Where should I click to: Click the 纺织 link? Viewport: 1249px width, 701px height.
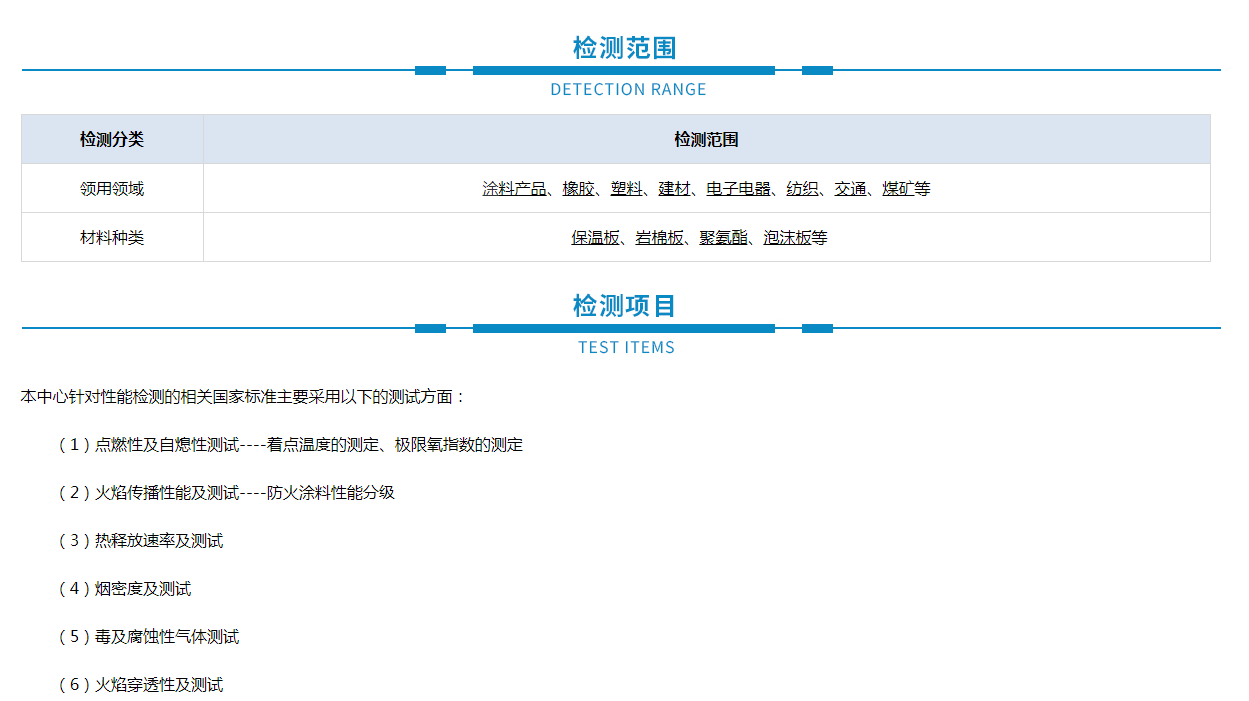pyautogui.click(x=802, y=189)
